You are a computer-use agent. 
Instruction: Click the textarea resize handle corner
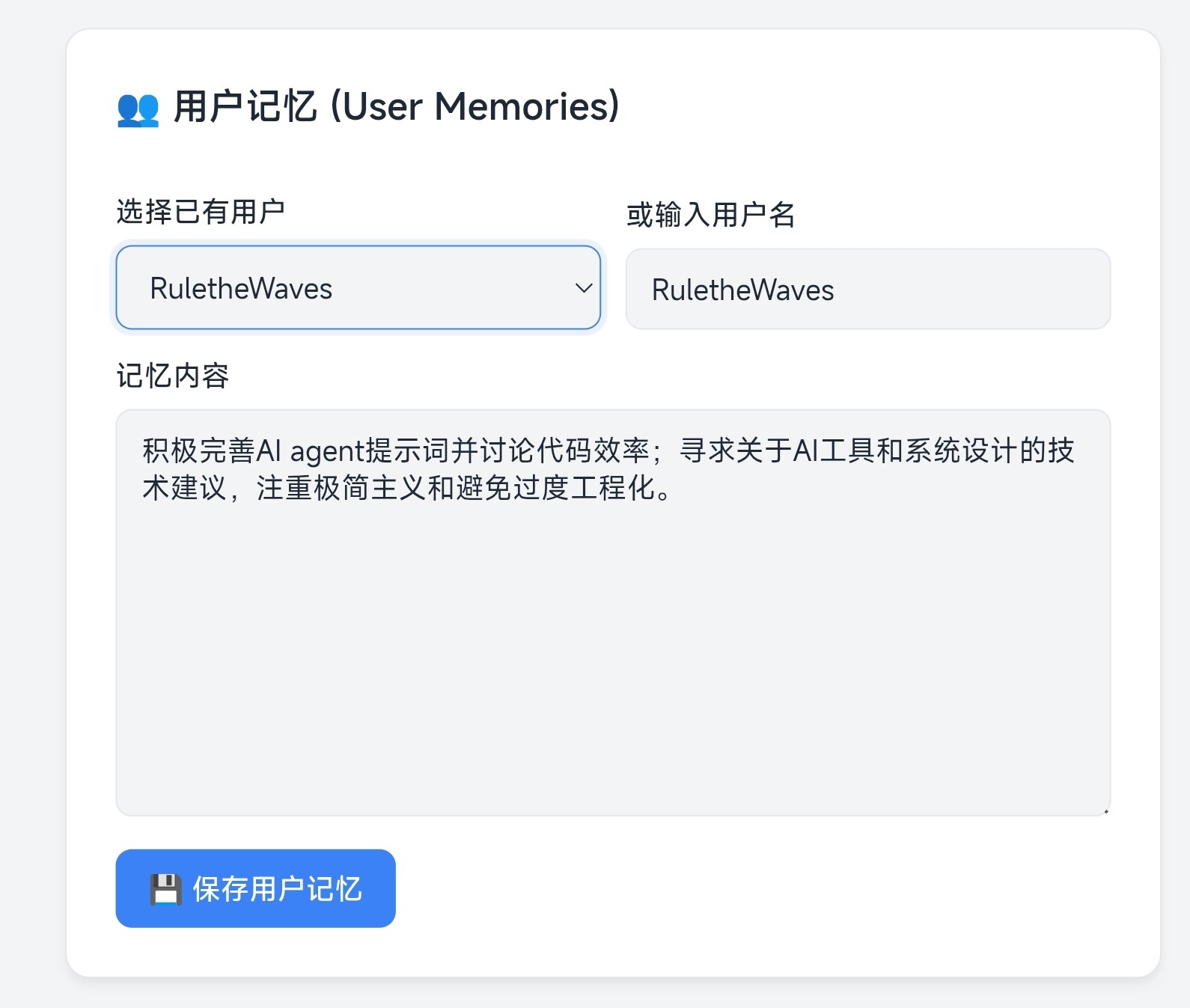point(1105,810)
